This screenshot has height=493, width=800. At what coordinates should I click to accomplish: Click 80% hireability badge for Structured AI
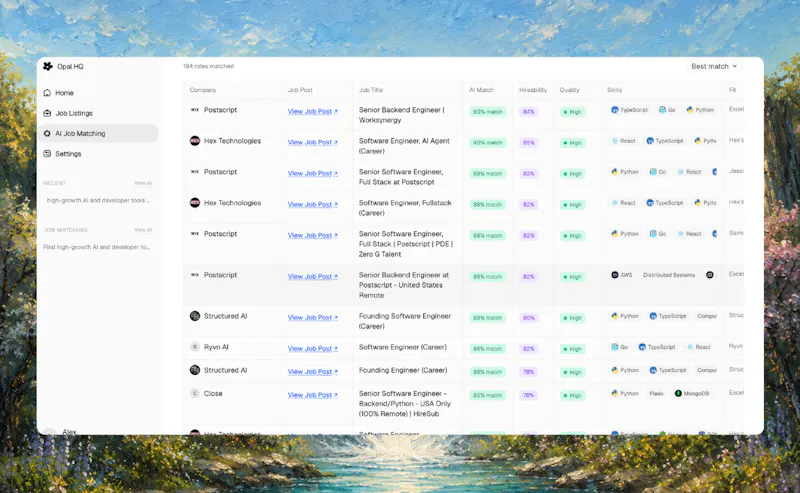click(529, 318)
